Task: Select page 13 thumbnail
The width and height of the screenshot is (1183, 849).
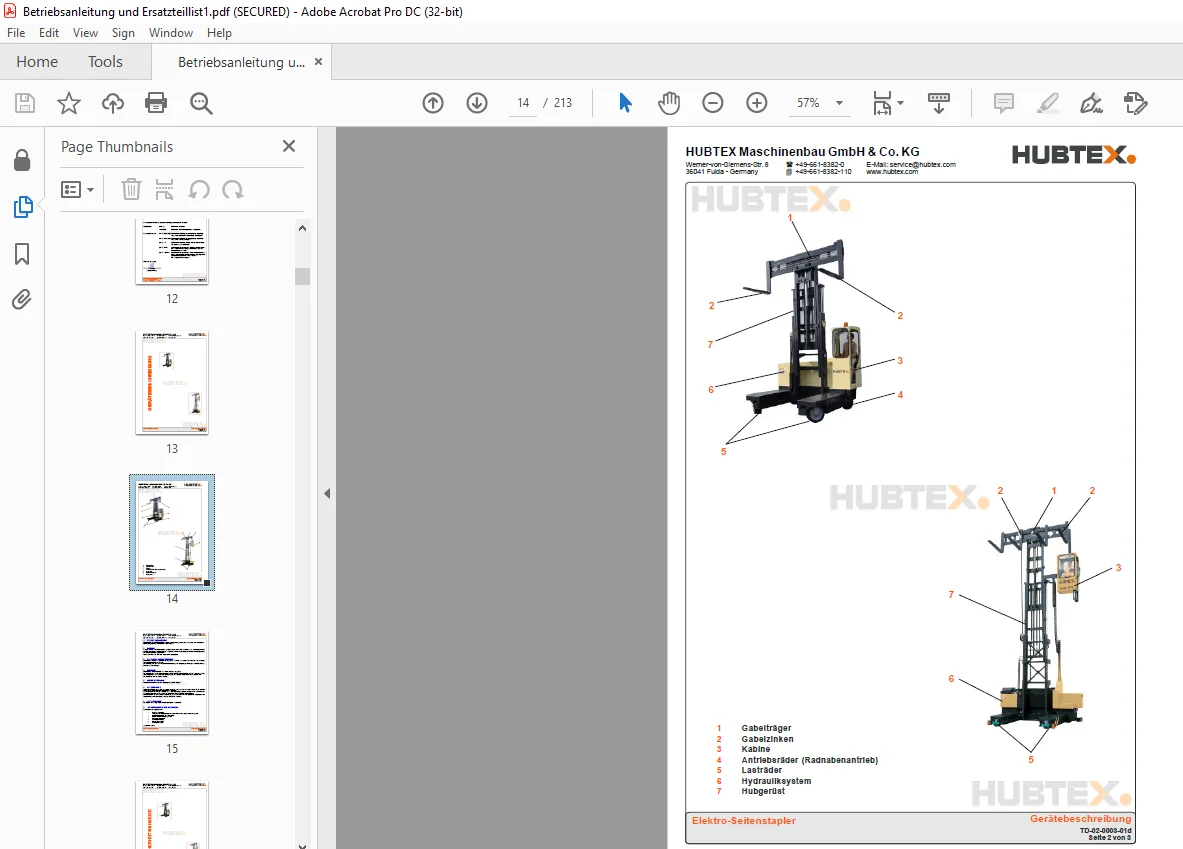Action: click(x=172, y=383)
